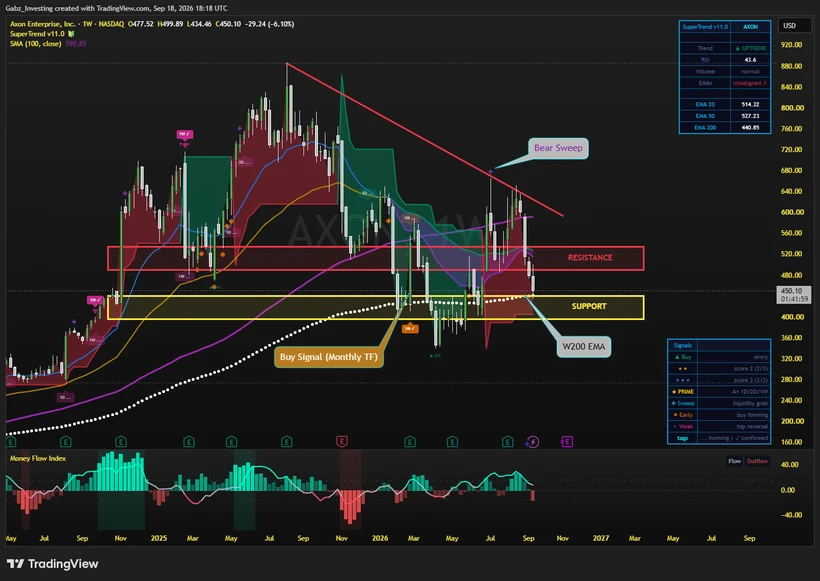Click the EMA 20 value 514.32
The width and height of the screenshot is (820, 581).
(x=750, y=105)
